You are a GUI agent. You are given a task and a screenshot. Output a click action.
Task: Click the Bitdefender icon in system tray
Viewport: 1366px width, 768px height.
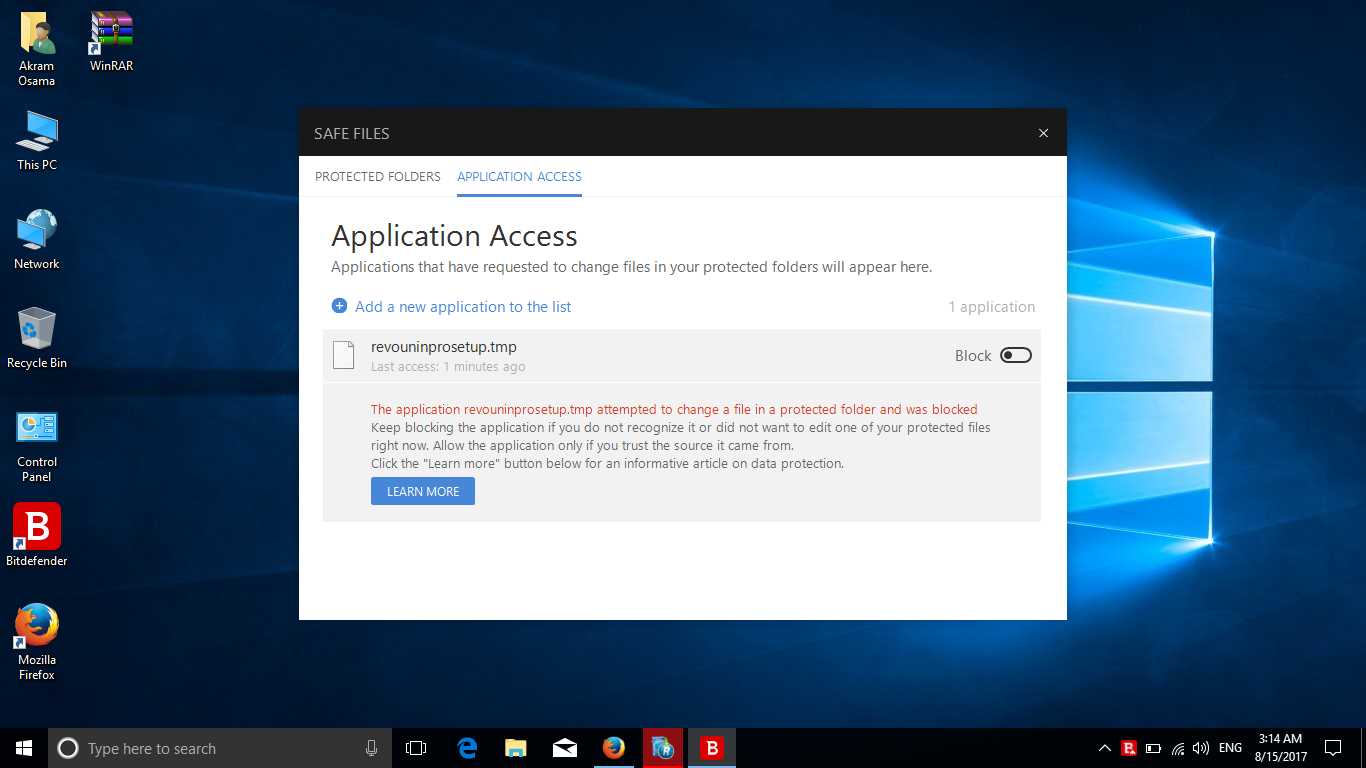pyautogui.click(x=1129, y=748)
